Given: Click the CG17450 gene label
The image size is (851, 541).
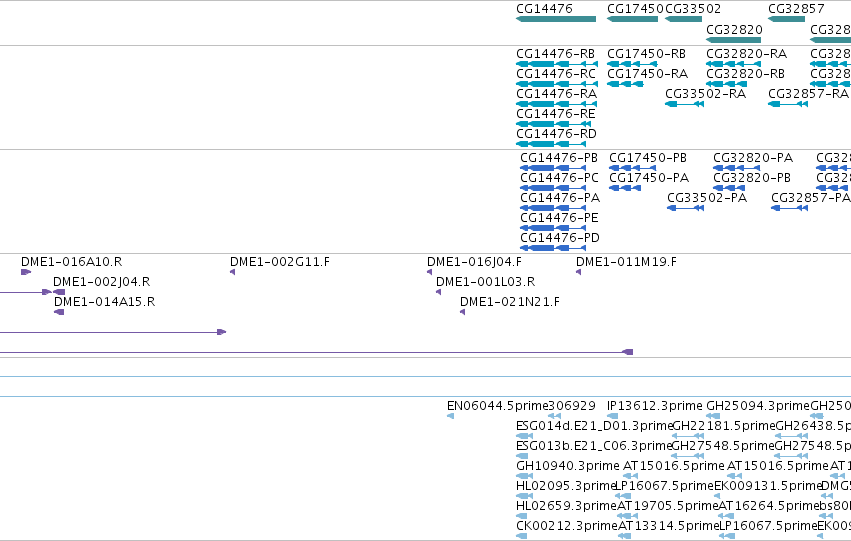Looking at the screenshot, I should [x=635, y=9].
